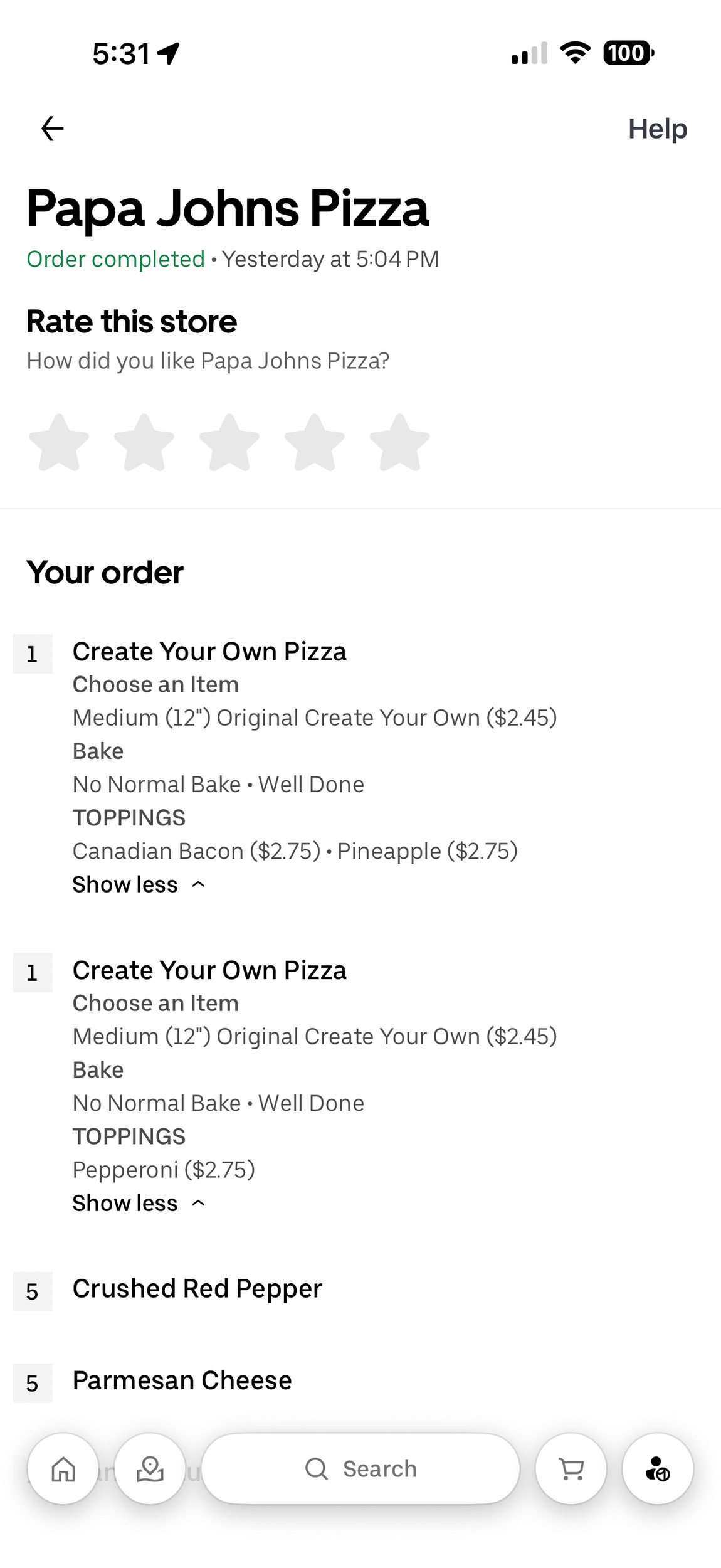The height and width of the screenshot is (1568, 721).
Task: Tap the search magnifier icon
Action: pyautogui.click(x=317, y=1469)
